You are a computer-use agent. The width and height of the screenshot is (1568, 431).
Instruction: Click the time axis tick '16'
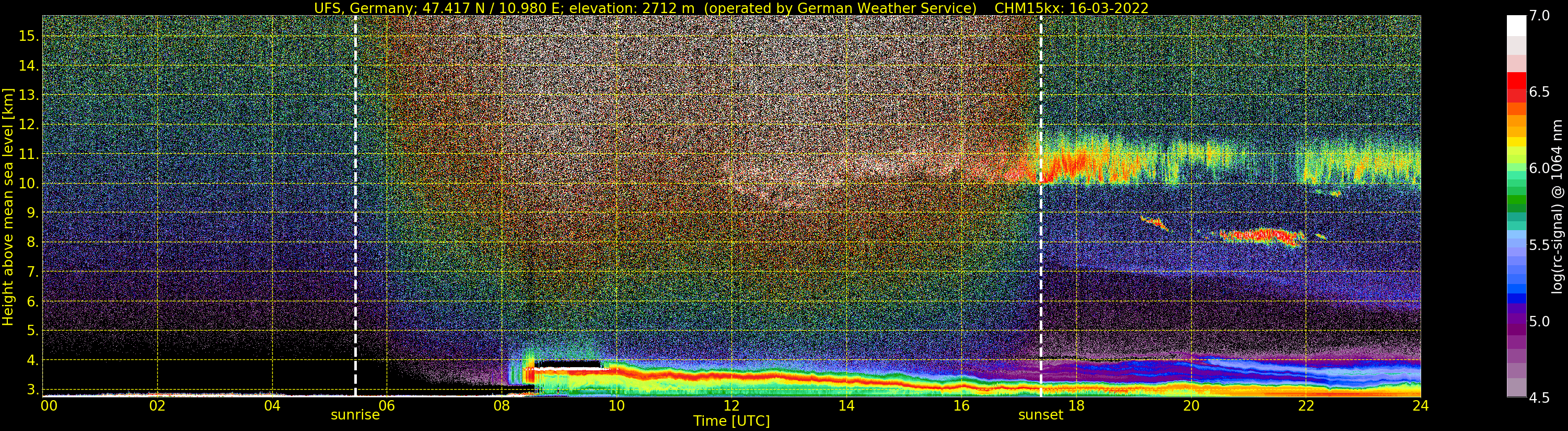click(961, 405)
